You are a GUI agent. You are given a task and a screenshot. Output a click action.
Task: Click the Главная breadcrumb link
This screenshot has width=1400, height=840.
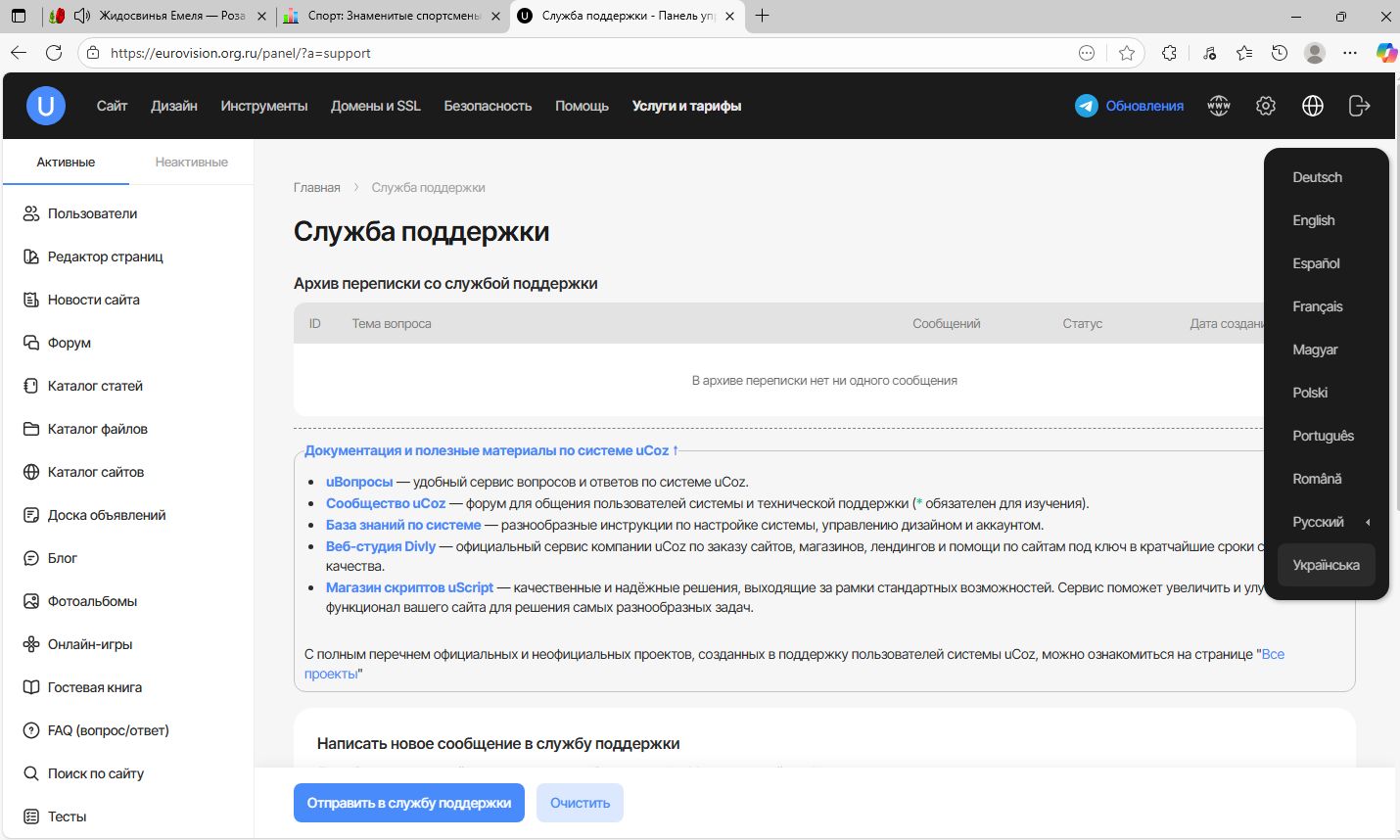(316, 187)
